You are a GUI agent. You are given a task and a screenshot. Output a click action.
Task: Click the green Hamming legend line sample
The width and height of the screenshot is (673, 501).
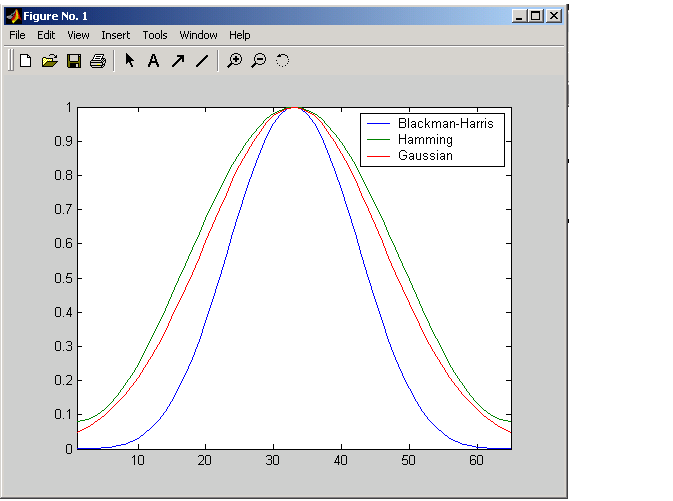(x=377, y=140)
